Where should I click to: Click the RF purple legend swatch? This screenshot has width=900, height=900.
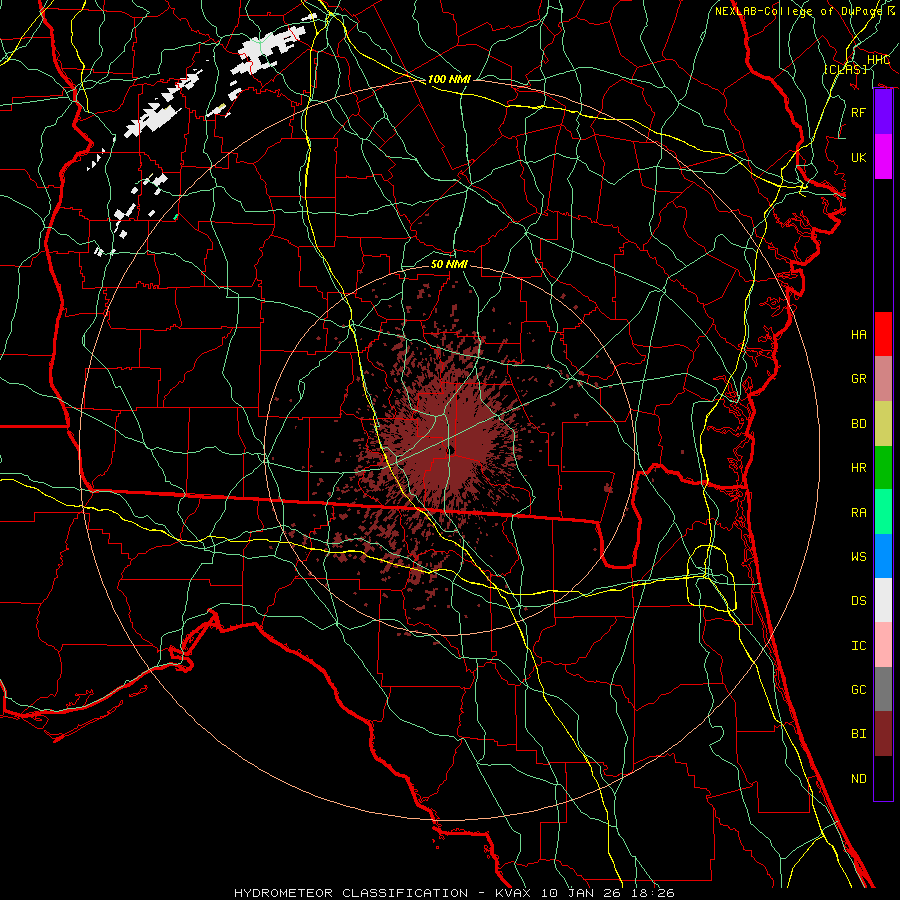[883, 112]
